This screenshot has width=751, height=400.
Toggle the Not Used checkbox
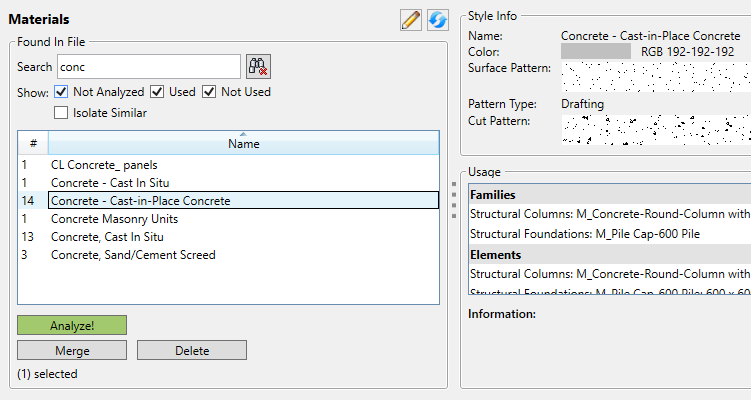209,91
